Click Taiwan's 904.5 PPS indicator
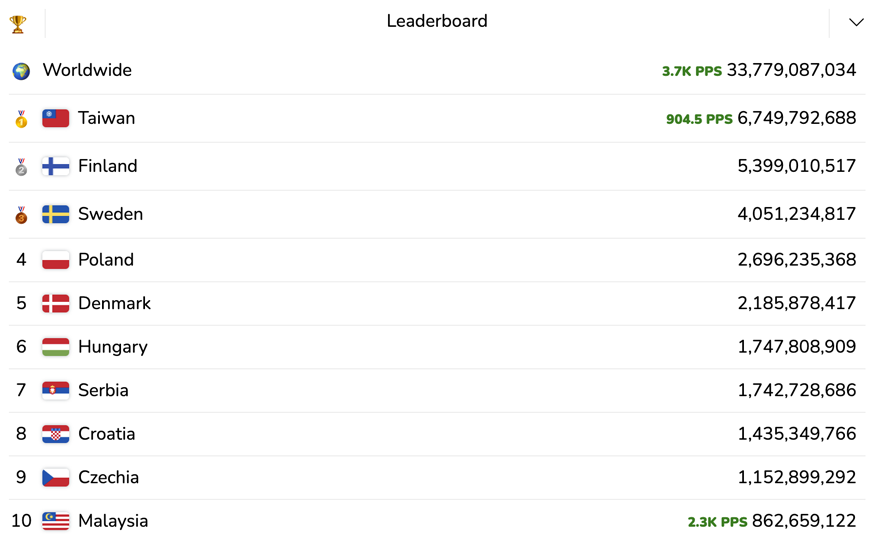Viewport: 880px width, 539px height. (x=699, y=119)
